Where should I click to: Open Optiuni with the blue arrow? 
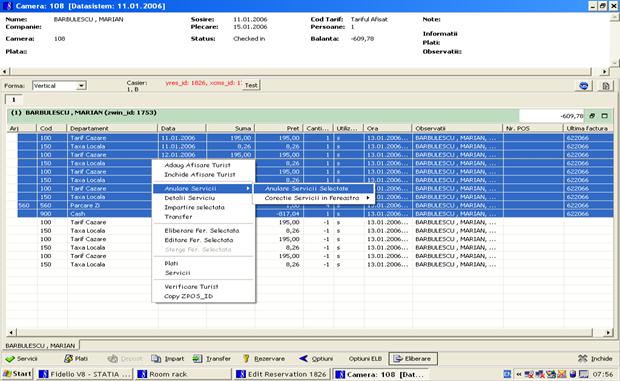316,358
